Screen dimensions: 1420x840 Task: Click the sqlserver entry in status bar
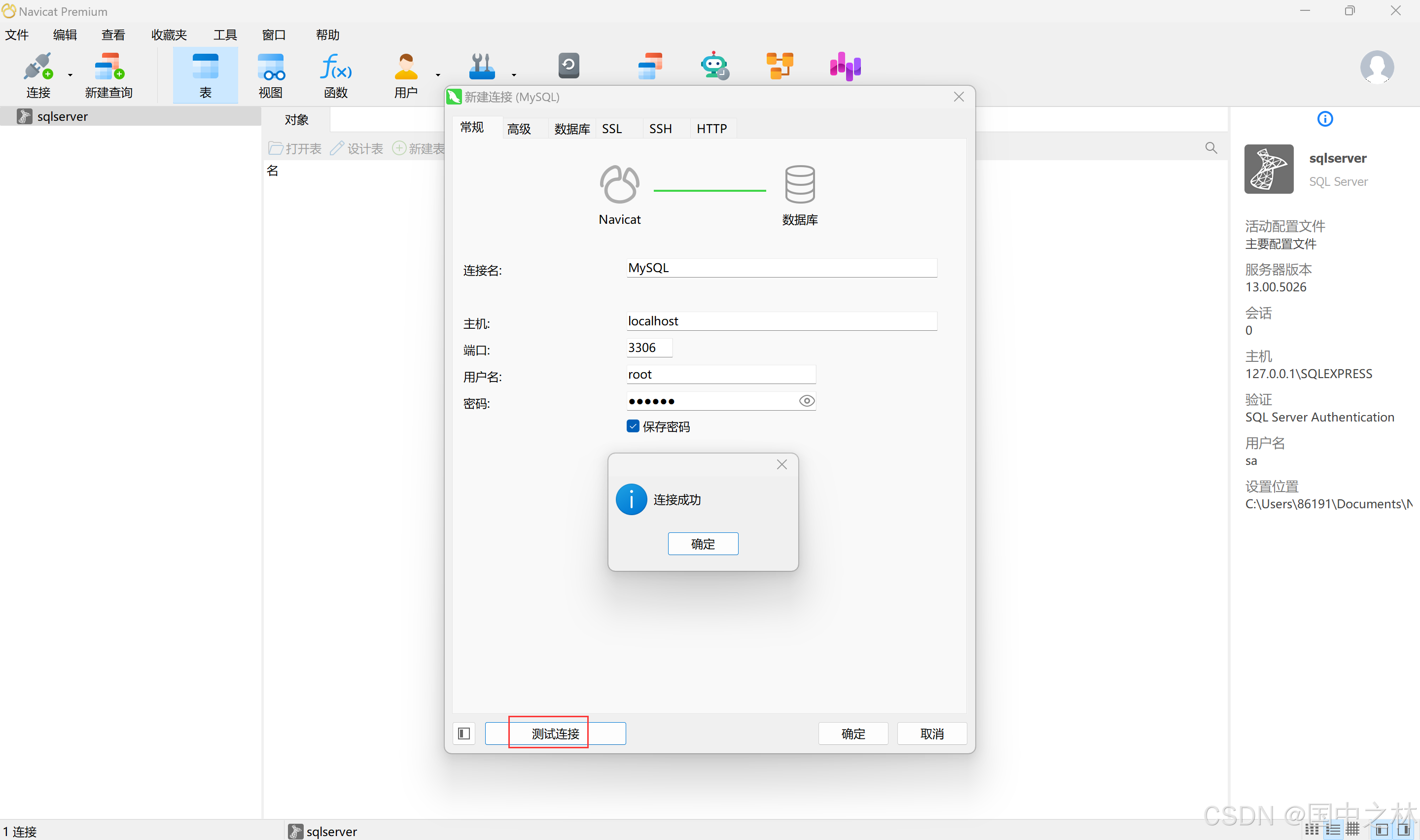[x=322, y=831]
